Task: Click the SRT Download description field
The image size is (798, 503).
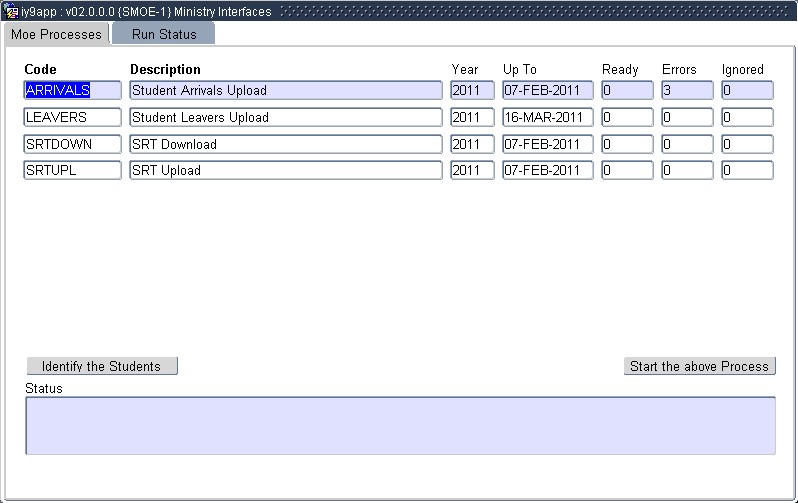Action: pos(286,144)
